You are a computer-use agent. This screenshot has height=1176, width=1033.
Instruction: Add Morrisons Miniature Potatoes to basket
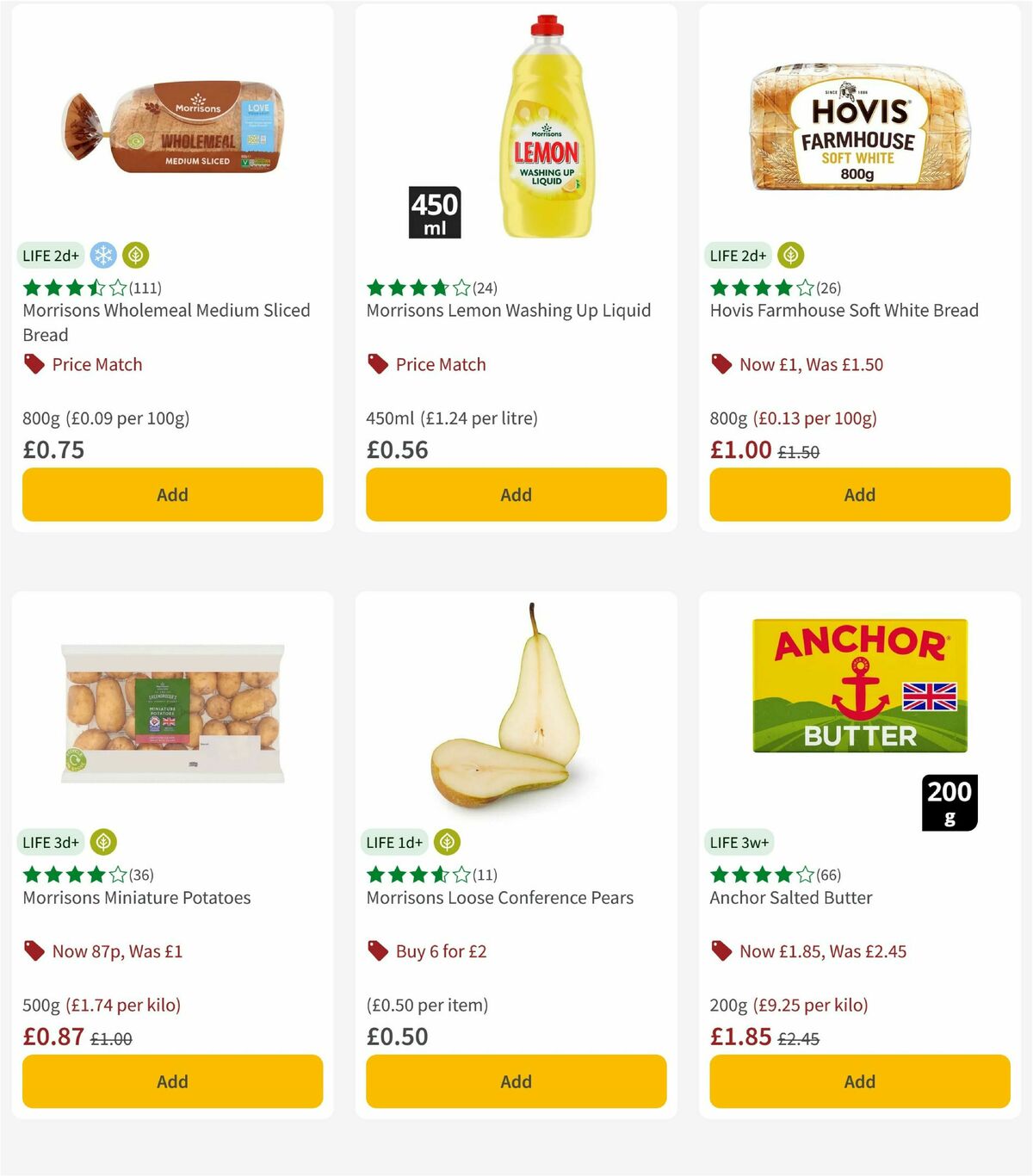172,1081
